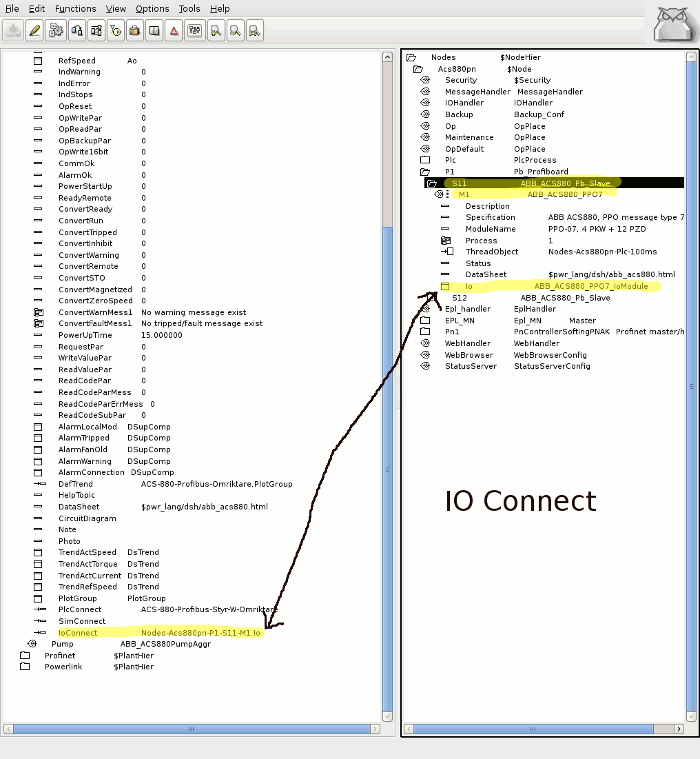This screenshot has height=759, width=700.
Task: Click the hierarchy toolbar icon next to the gears
Action: [x=77, y=31]
